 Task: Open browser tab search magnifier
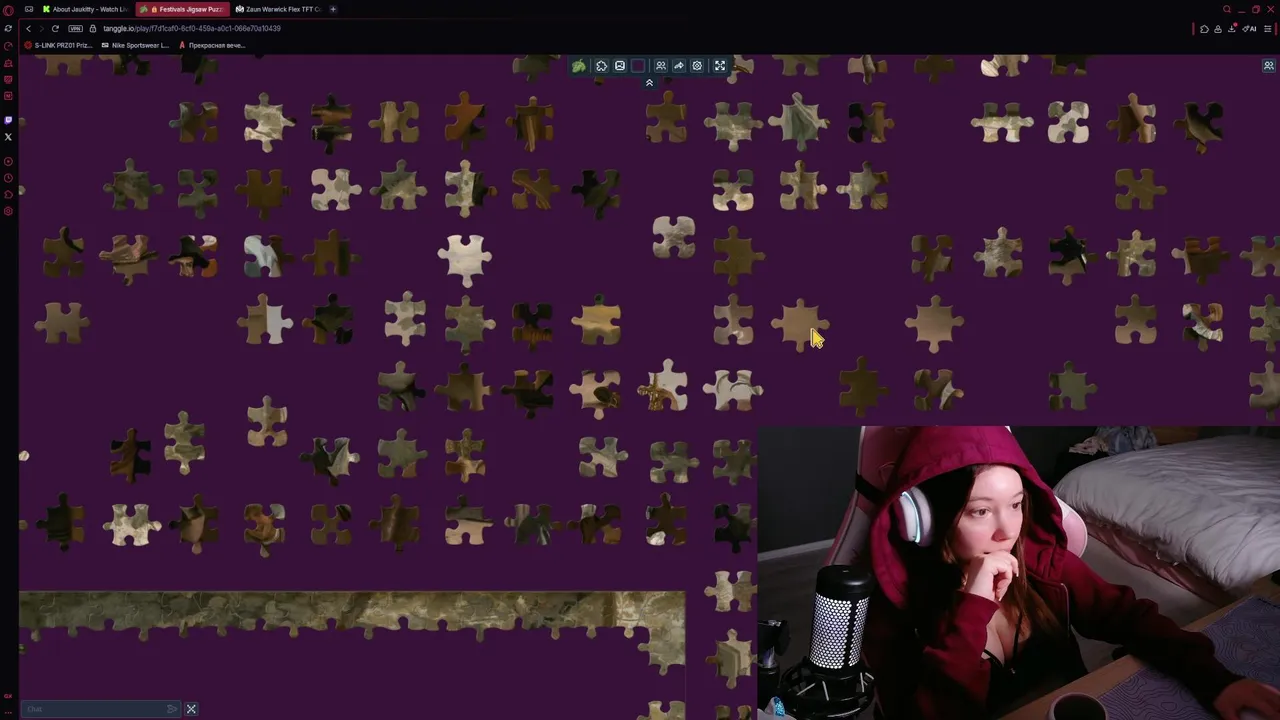(1227, 9)
